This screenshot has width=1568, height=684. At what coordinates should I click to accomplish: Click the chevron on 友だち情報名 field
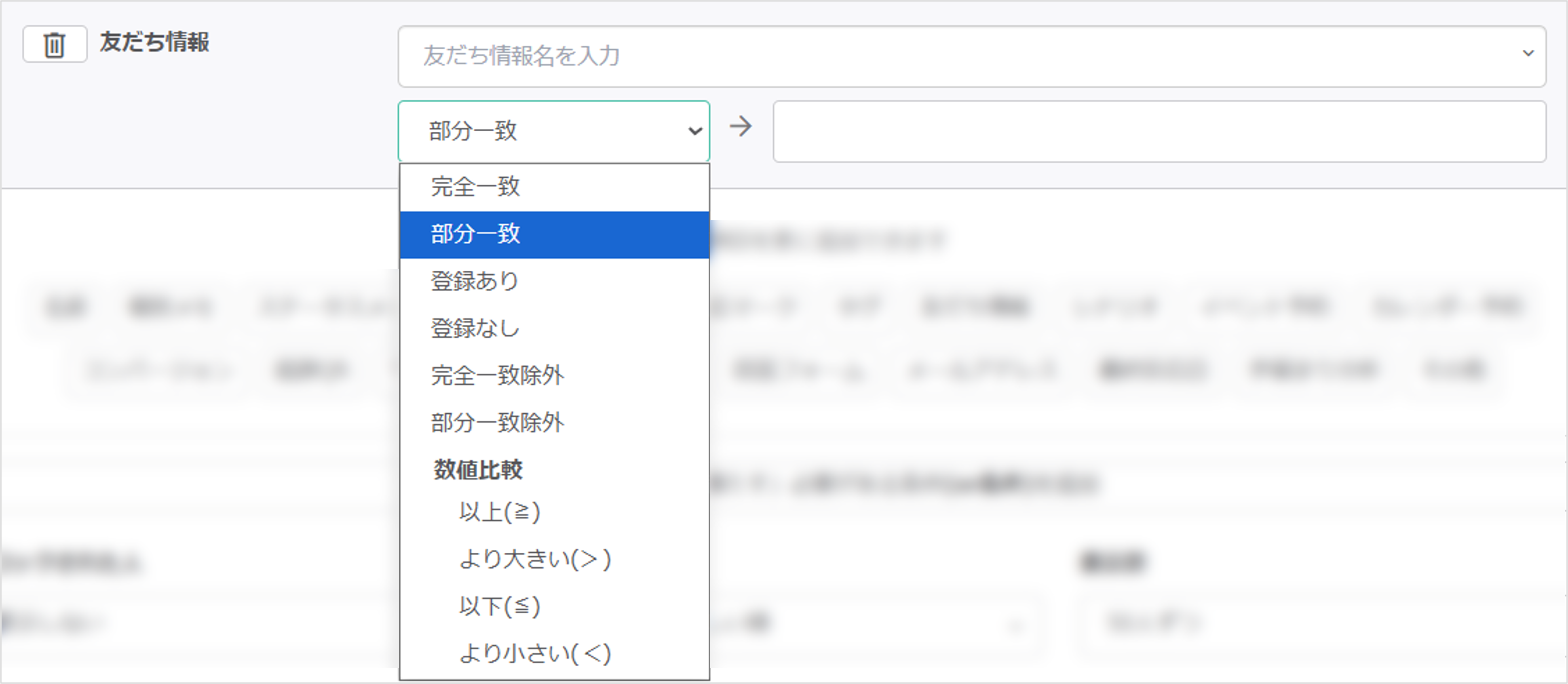point(1527,54)
